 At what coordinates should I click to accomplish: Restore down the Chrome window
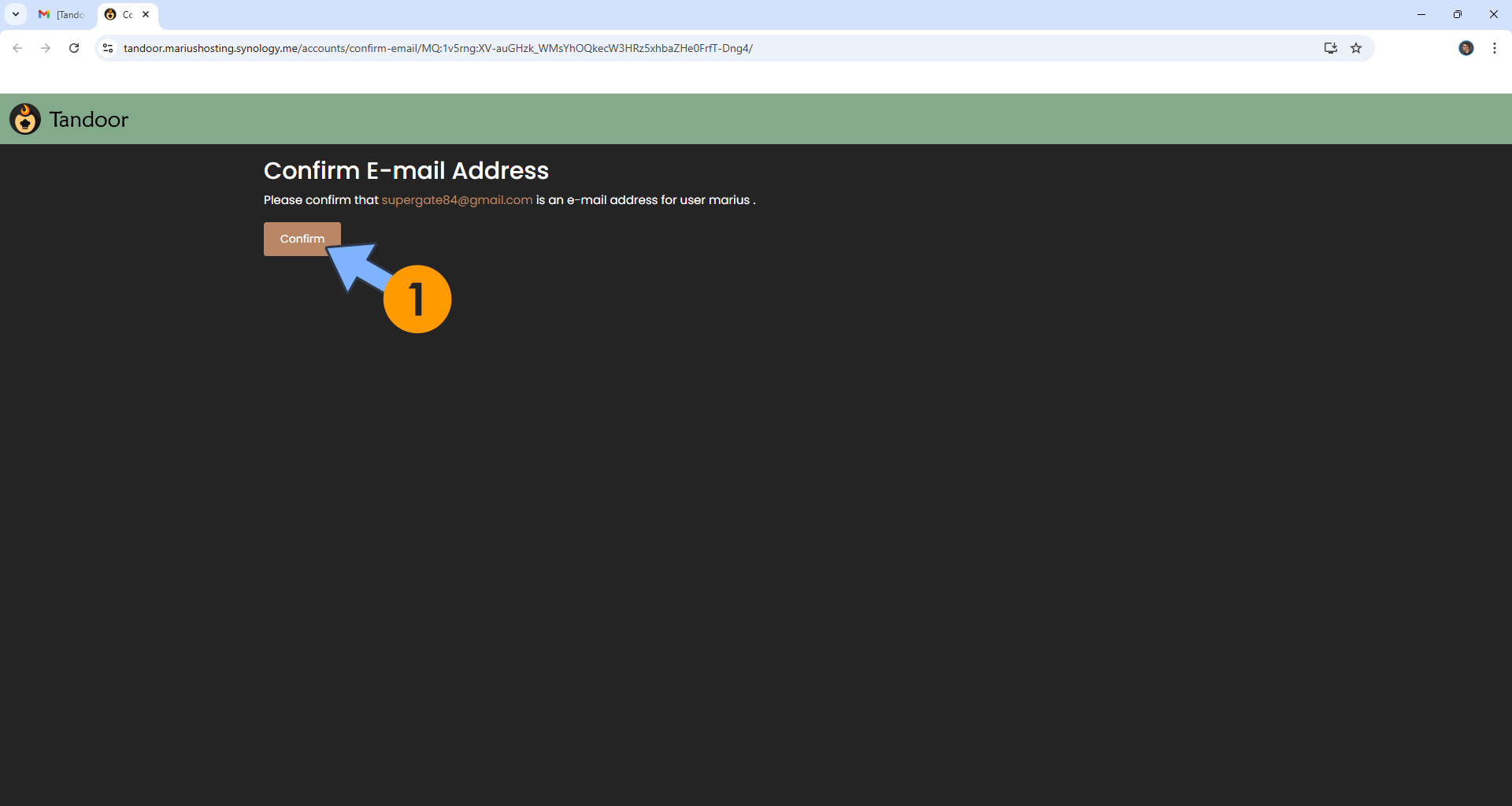click(1458, 14)
